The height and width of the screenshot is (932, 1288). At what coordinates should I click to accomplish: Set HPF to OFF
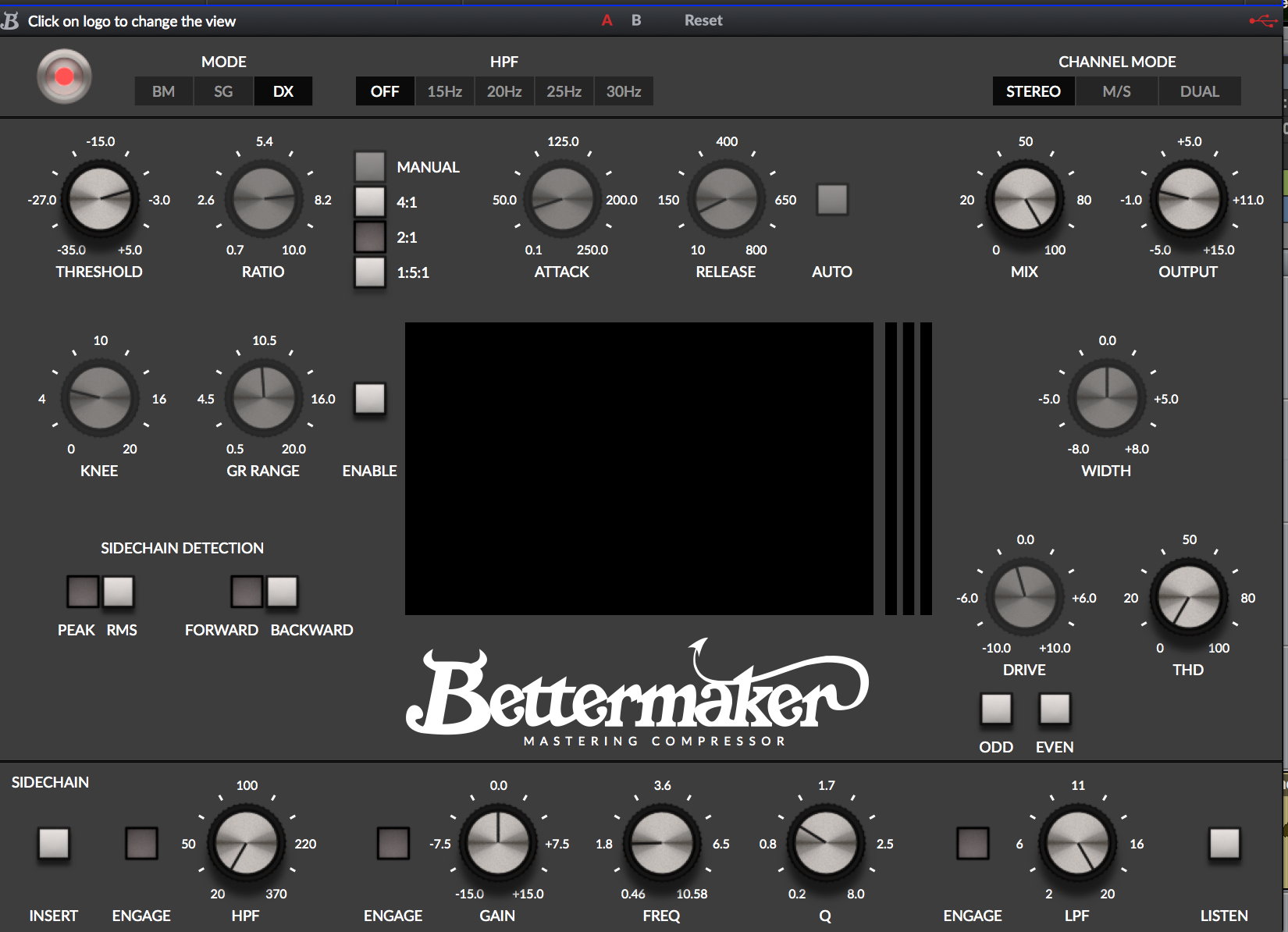[385, 91]
